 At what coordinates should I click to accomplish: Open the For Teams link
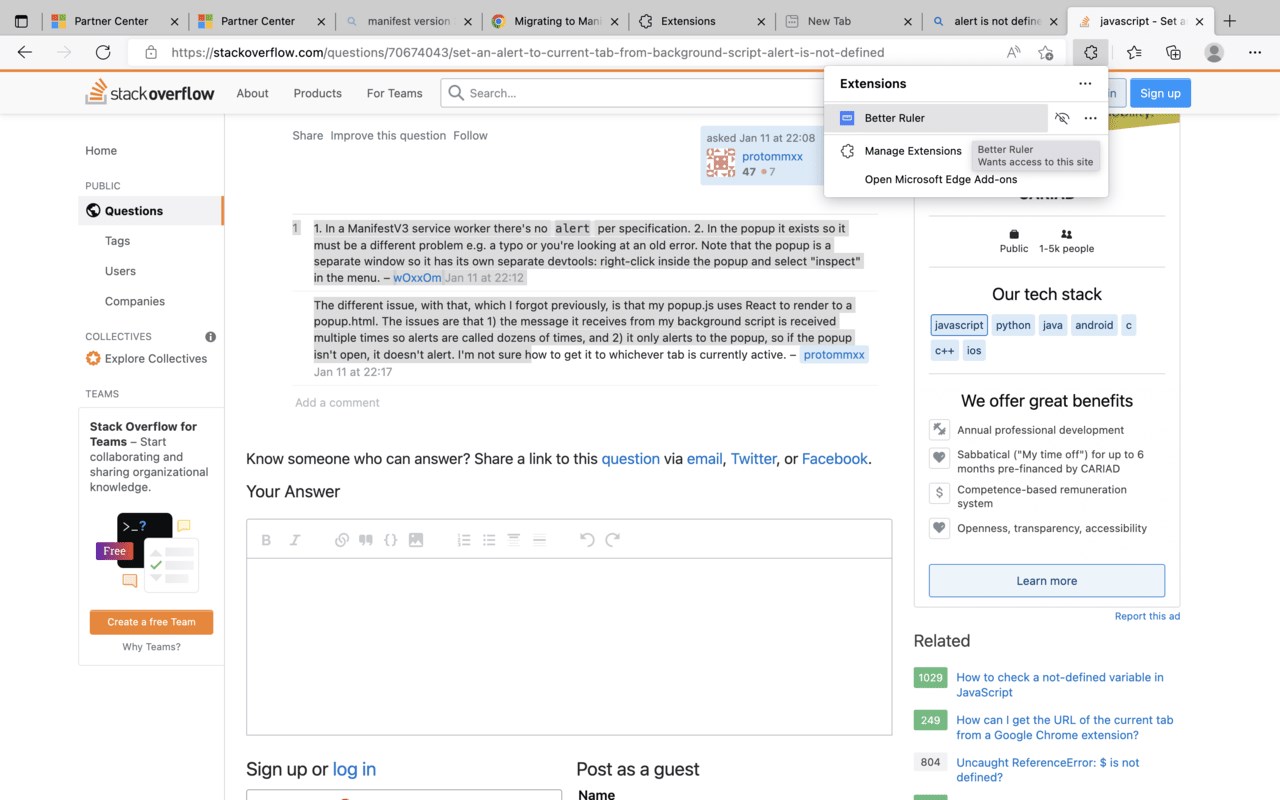(394, 93)
